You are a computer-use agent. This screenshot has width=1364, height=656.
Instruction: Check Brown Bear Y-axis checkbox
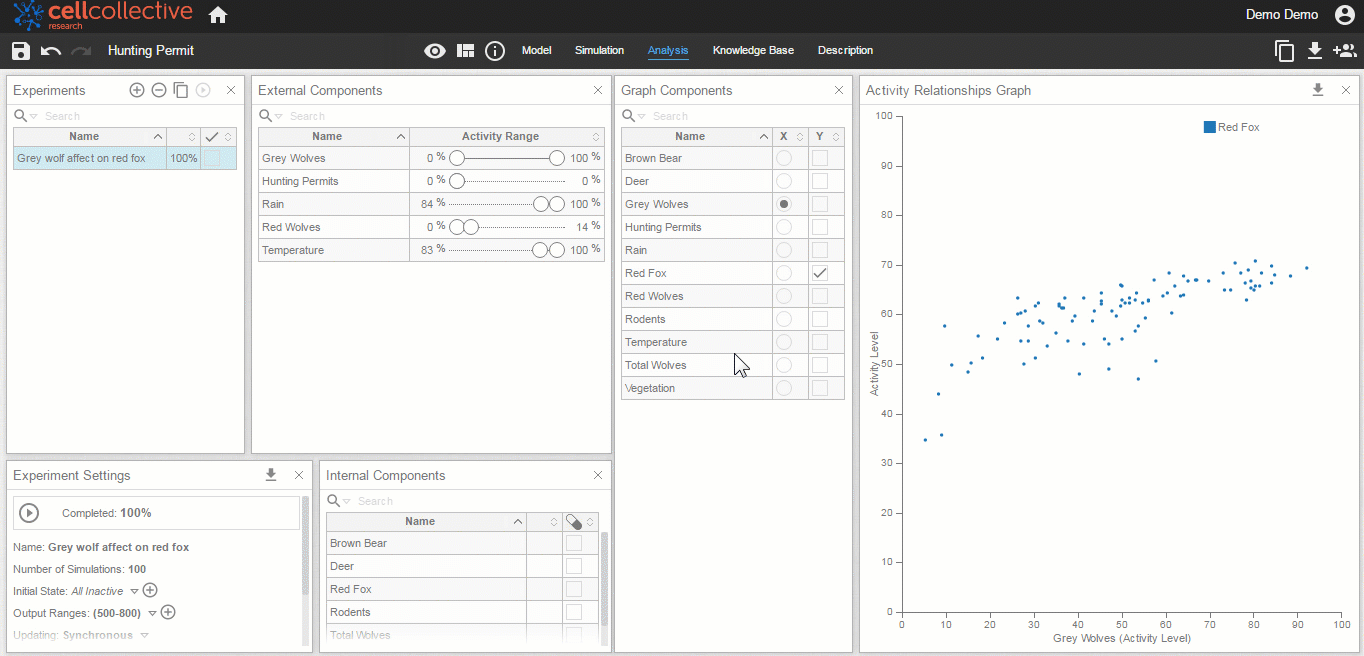click(x=820, y=158)
